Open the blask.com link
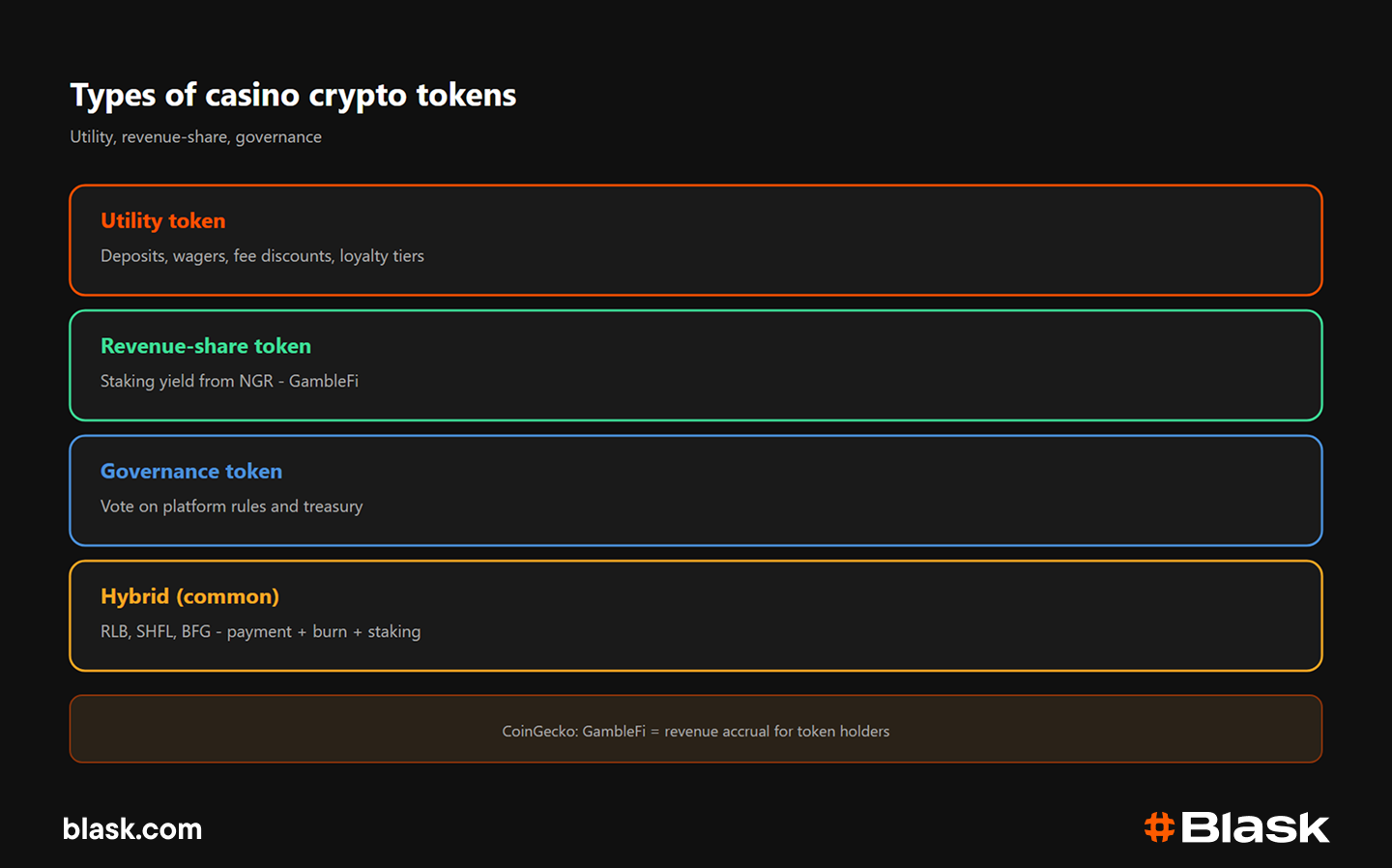This screenshot has height=868, width=1392. [x=132, y=829]
